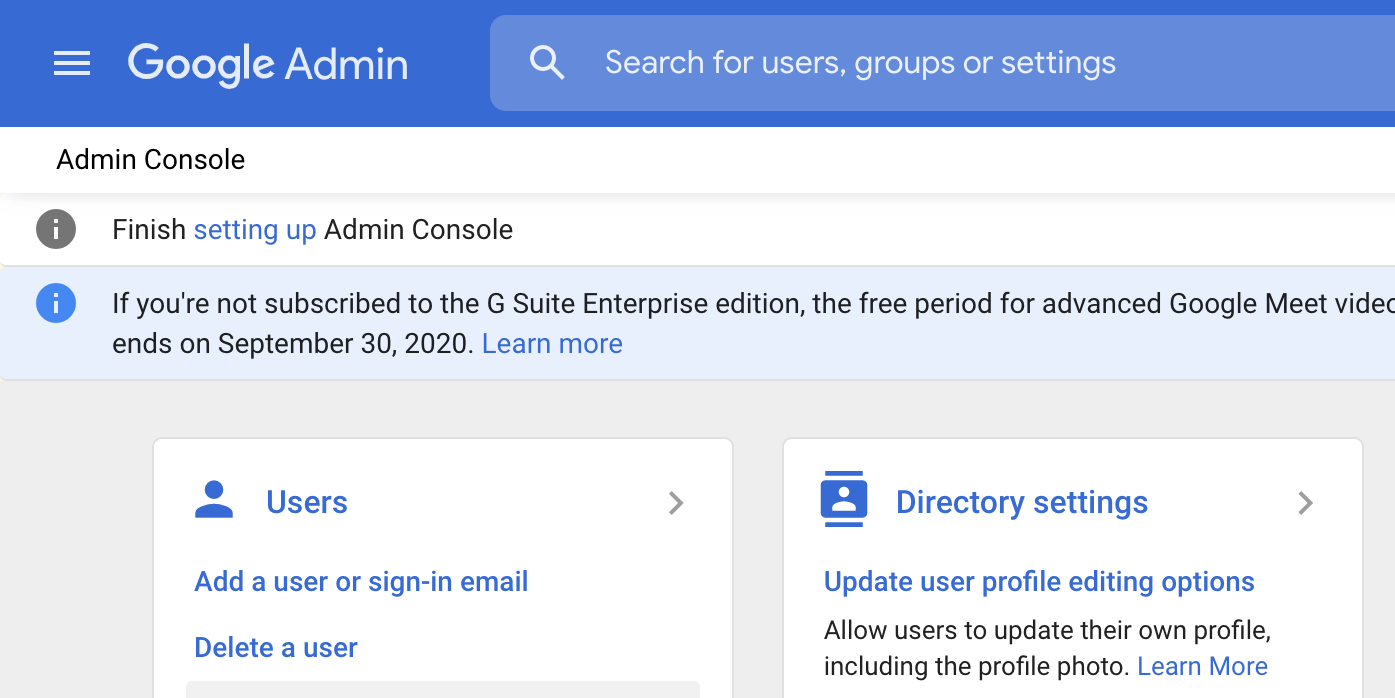Open the navigation hamburger menu
1395x698 pixels.
tap(71, 63)
